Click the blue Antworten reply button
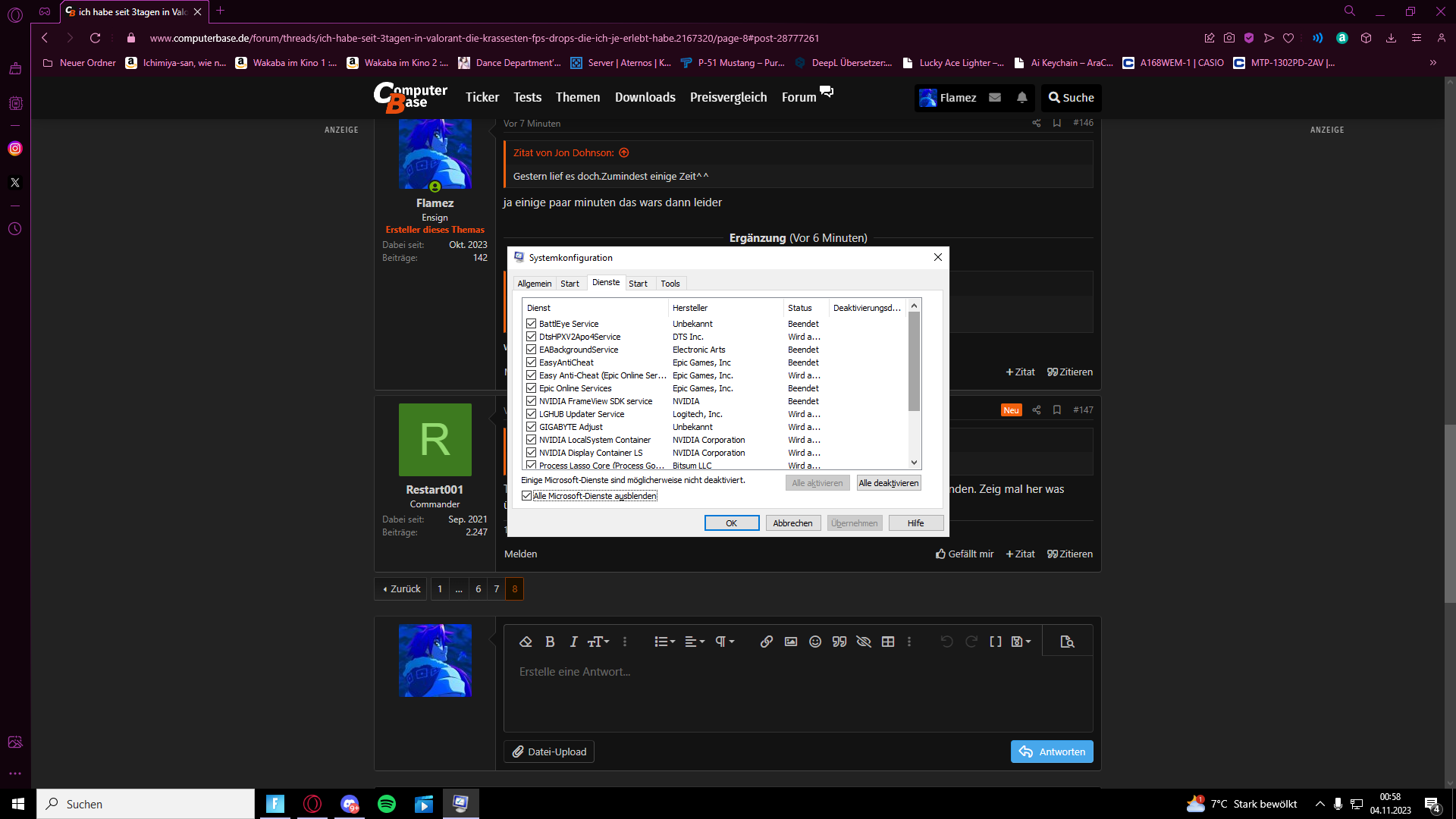 coord(1052,752)
